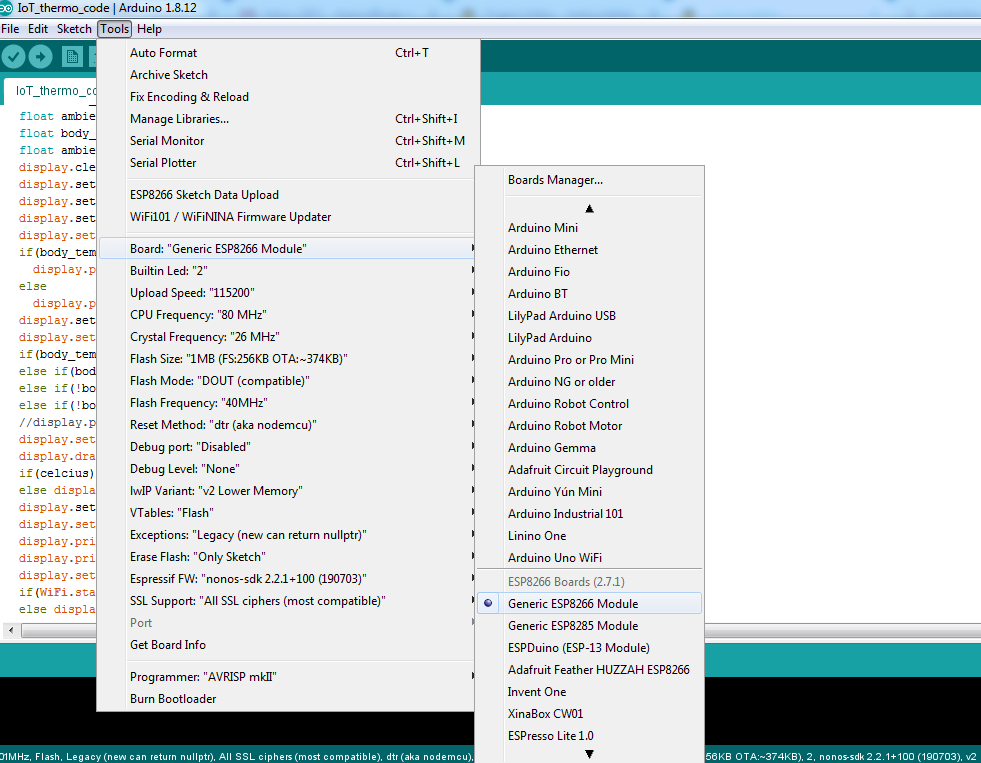This screenshot has width=981, height=763.
Task: Choose Arduino Pro or Pro Mini board
Action: click(589, 360)
